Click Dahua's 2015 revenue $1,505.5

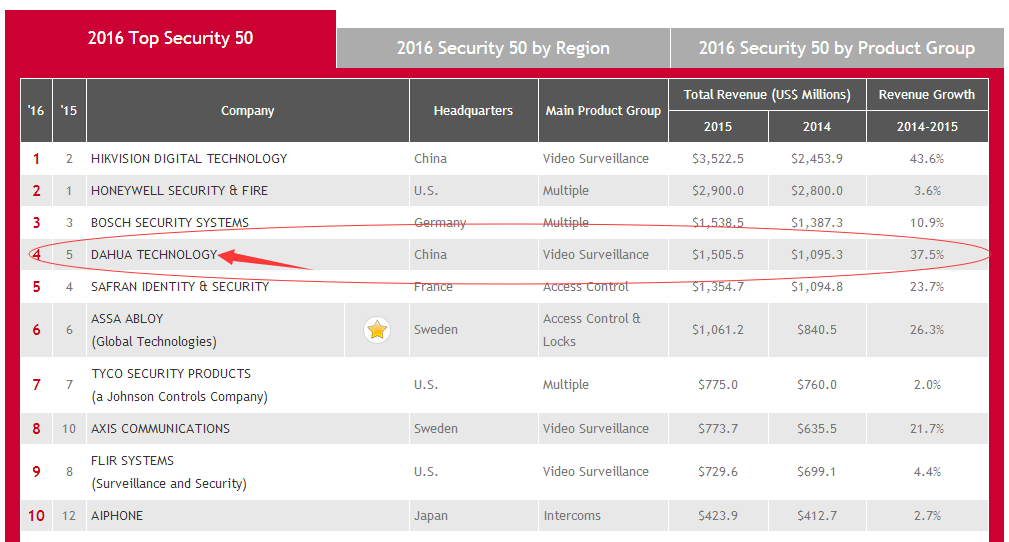coord(718,255)
